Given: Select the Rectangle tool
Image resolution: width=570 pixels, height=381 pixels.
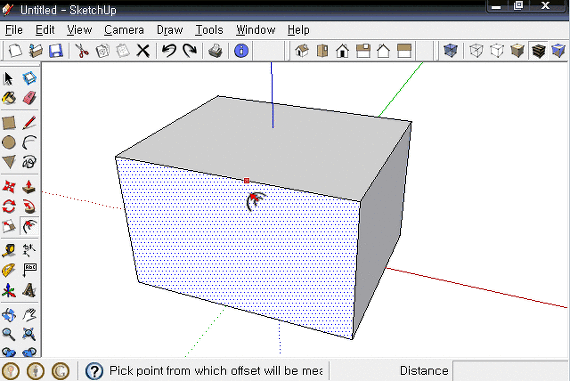Looking at the screenshot, I should (9, 123).
